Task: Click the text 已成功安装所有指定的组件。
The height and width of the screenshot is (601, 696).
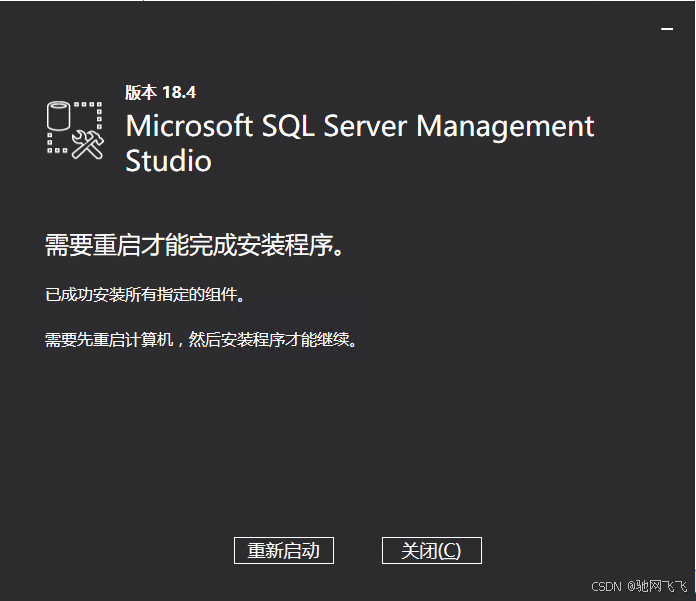Action: coord(145,294)
